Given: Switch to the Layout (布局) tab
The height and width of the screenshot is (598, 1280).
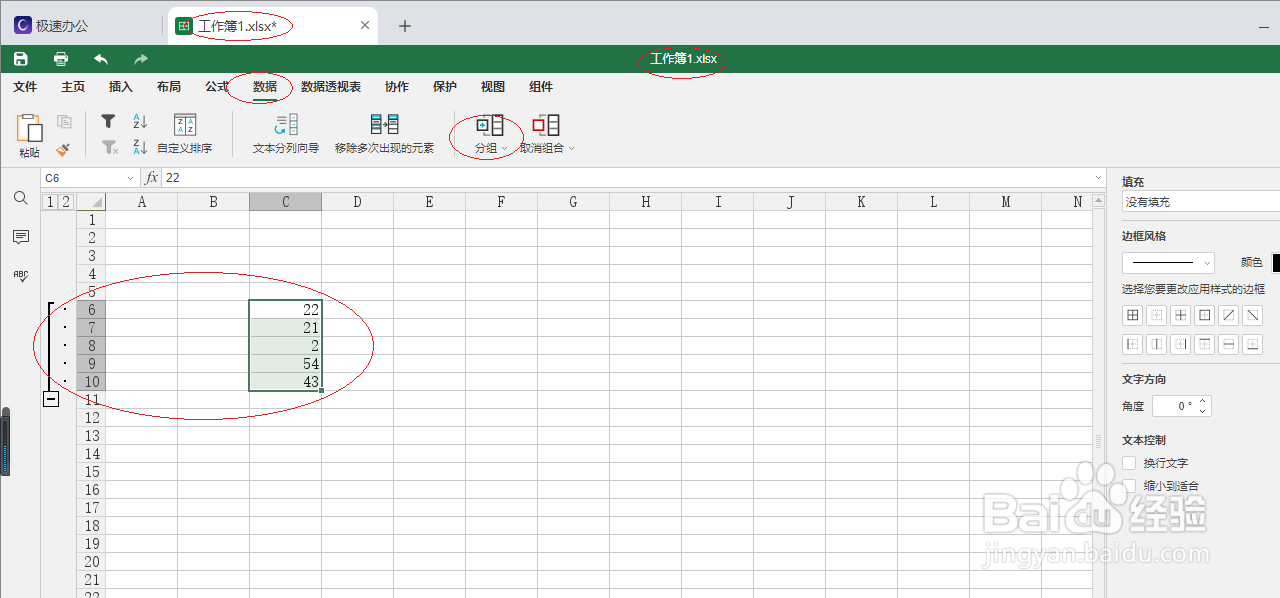Looking at the screenshot, I should 169,87.
